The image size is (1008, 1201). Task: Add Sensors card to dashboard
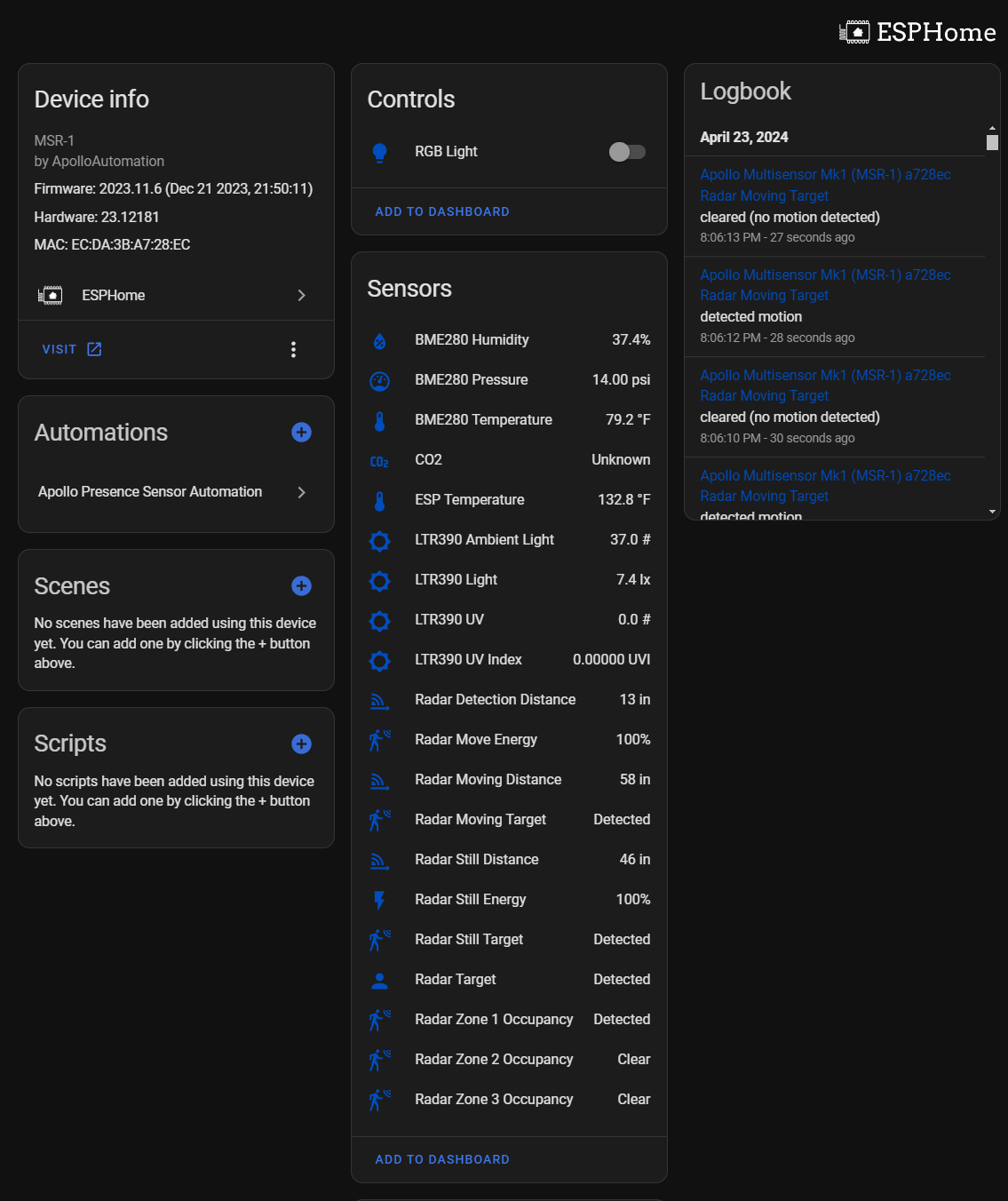pos(442,1159)
